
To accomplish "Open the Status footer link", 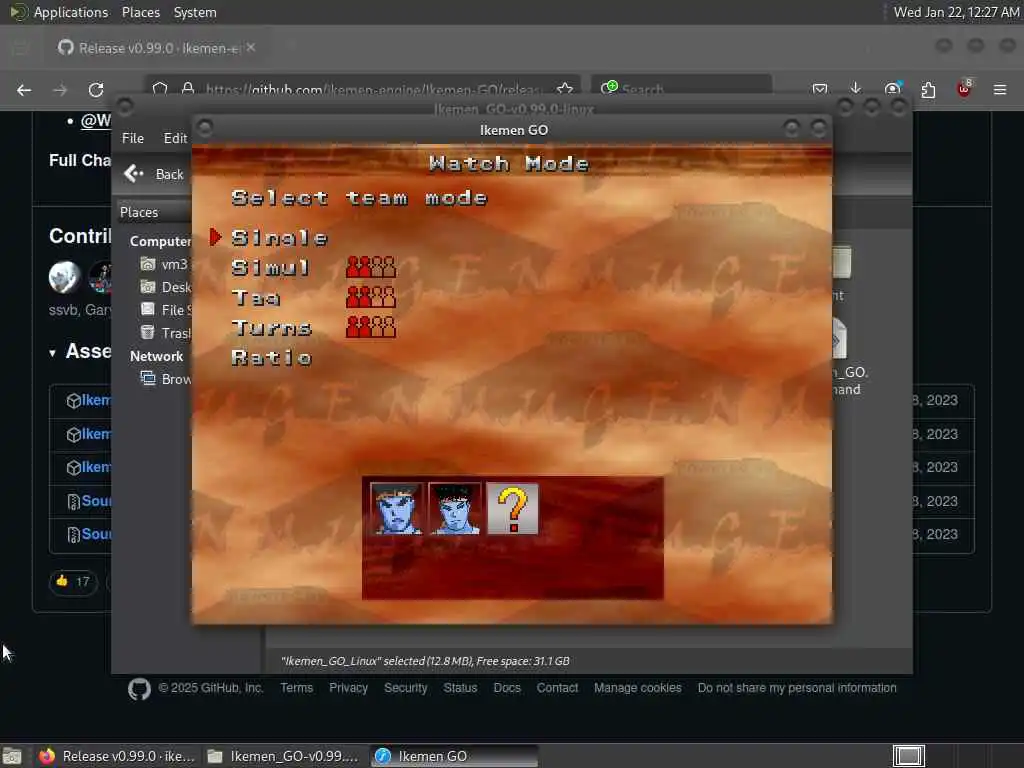I will tap(460, 688).
